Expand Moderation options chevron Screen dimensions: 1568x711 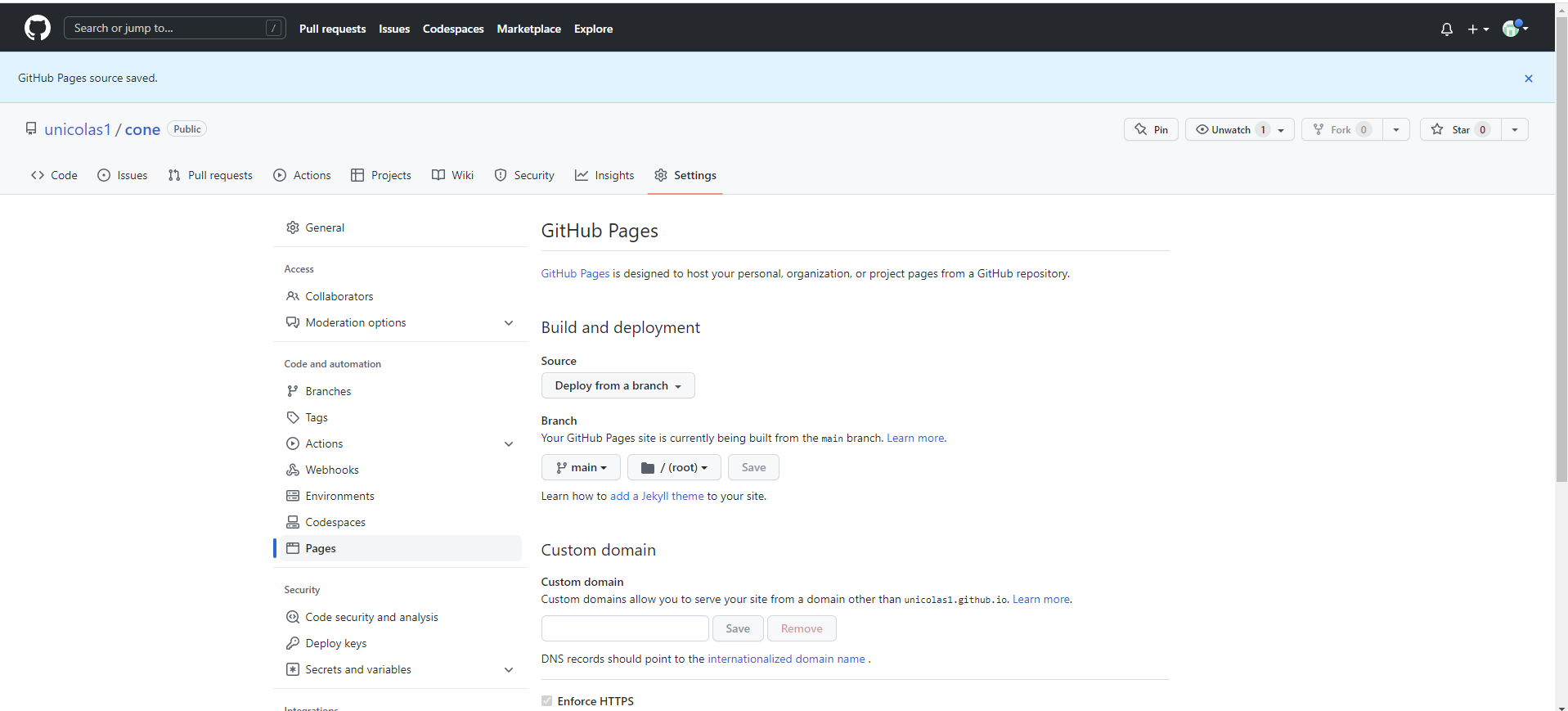[509, 322]
